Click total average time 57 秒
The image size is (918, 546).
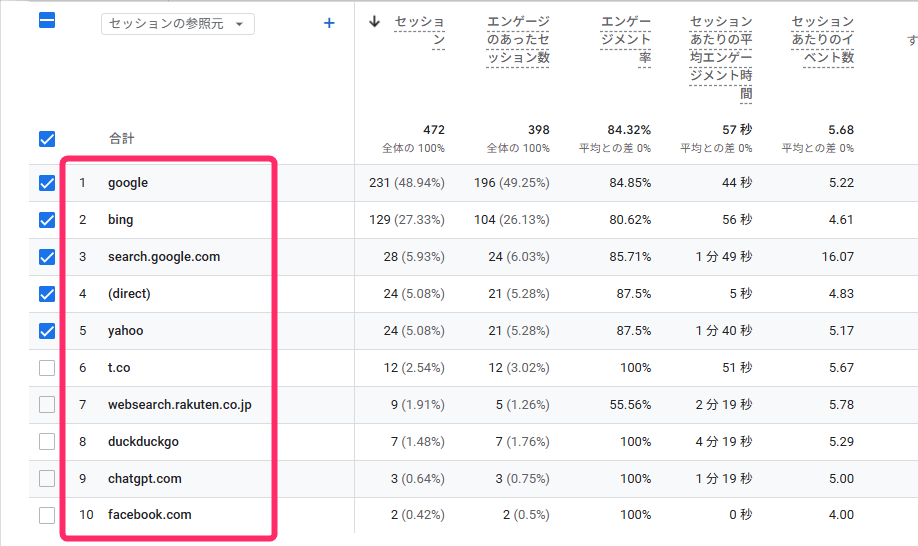point(737,130)
